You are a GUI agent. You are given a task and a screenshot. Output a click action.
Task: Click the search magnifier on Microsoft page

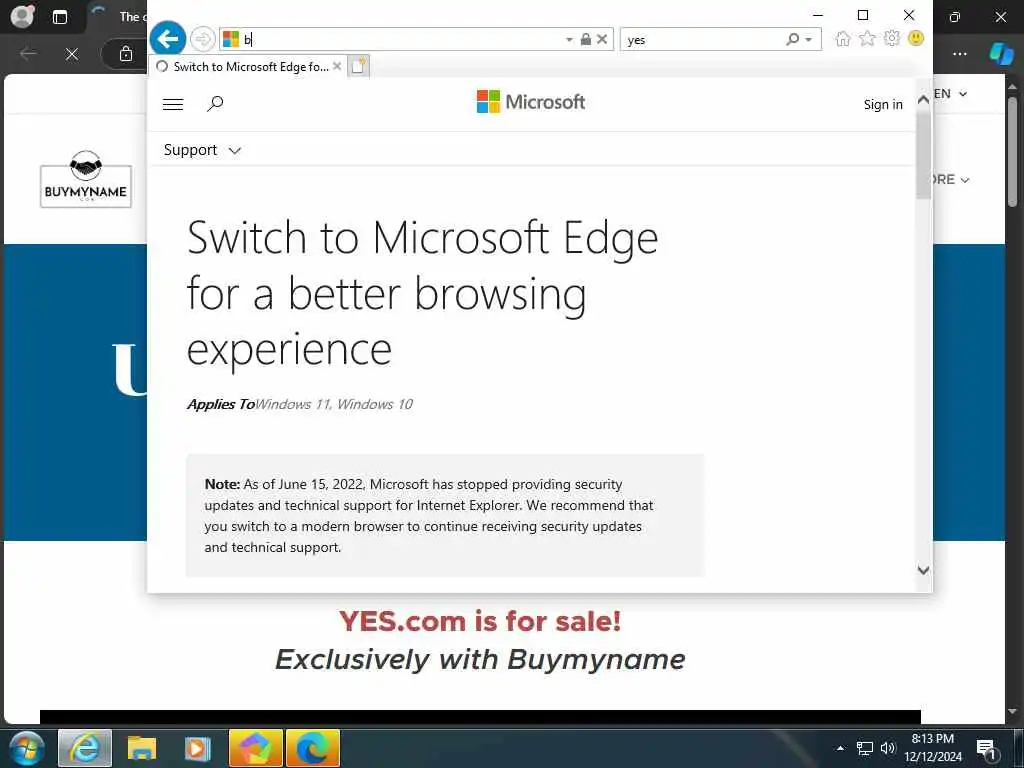coord(215,104)
